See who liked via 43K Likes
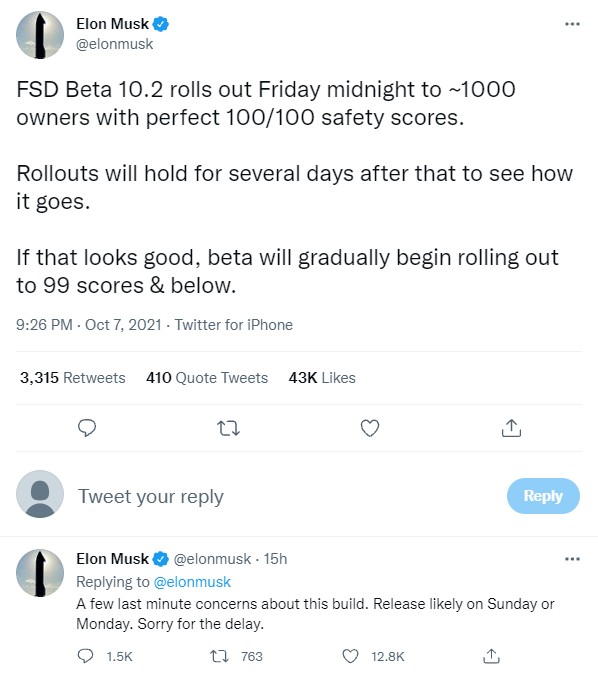598x675 pixels. [x=322, y=378]
